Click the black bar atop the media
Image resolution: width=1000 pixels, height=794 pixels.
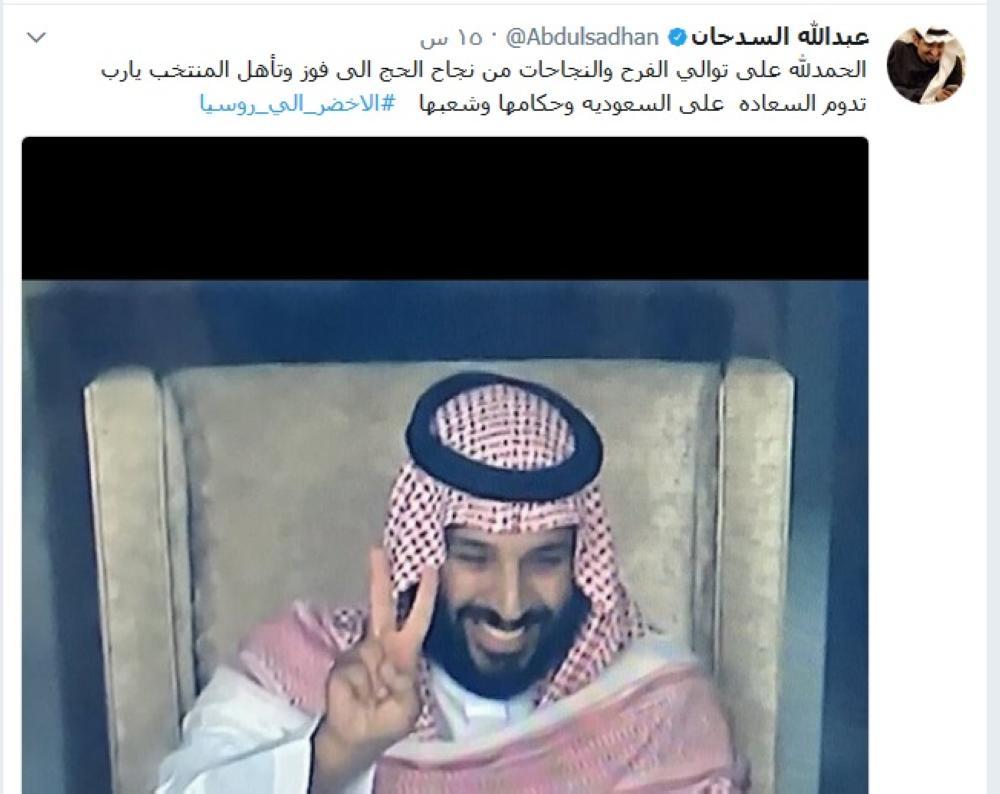pyautogui.click(x=445, y=209)
